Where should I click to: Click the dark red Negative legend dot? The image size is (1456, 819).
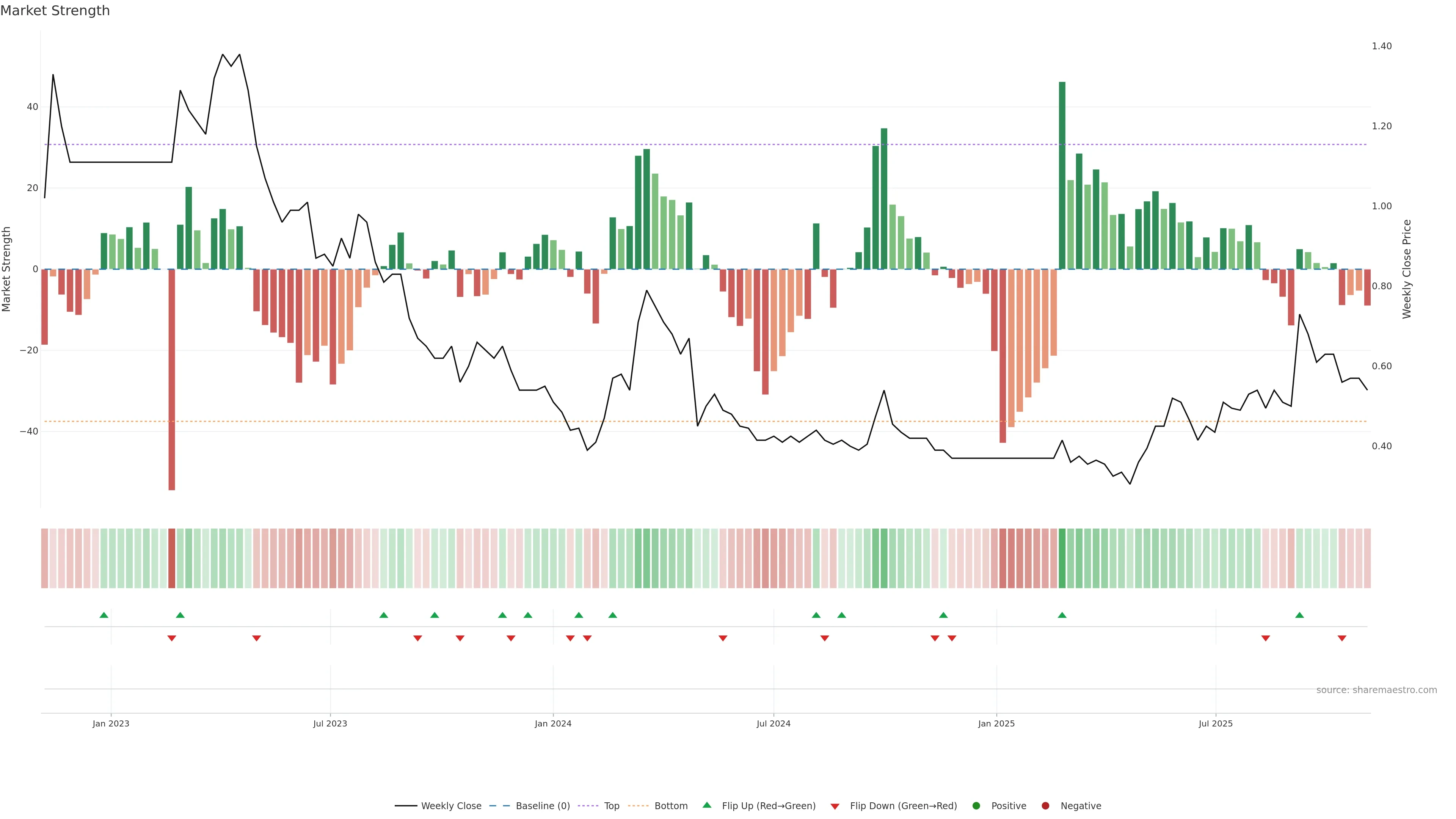coord(1045,806)
